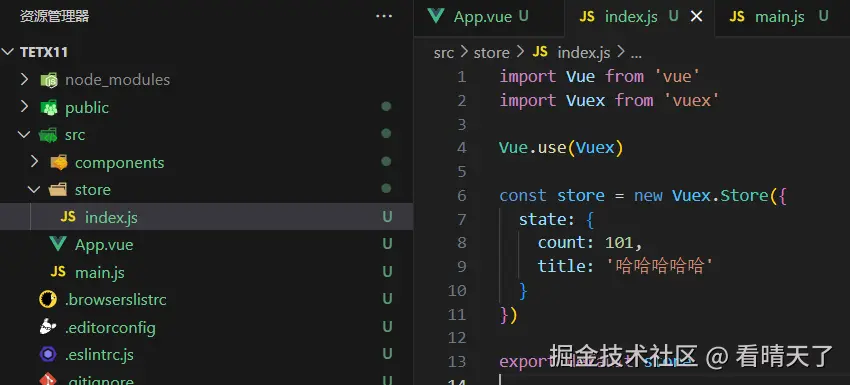Open .editorconfig in the file tree
Screen dimensions: 850x385
pos(207,327)
